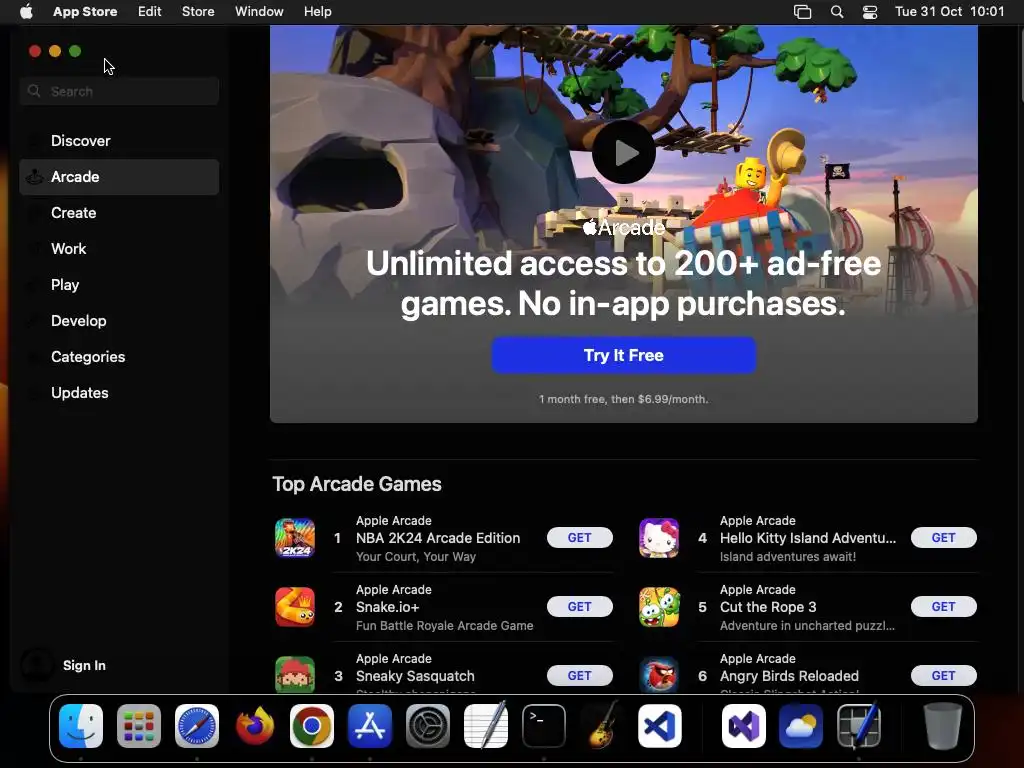
Task: Open Sneaky Sasquatch game icon
Action: [295, 675]
